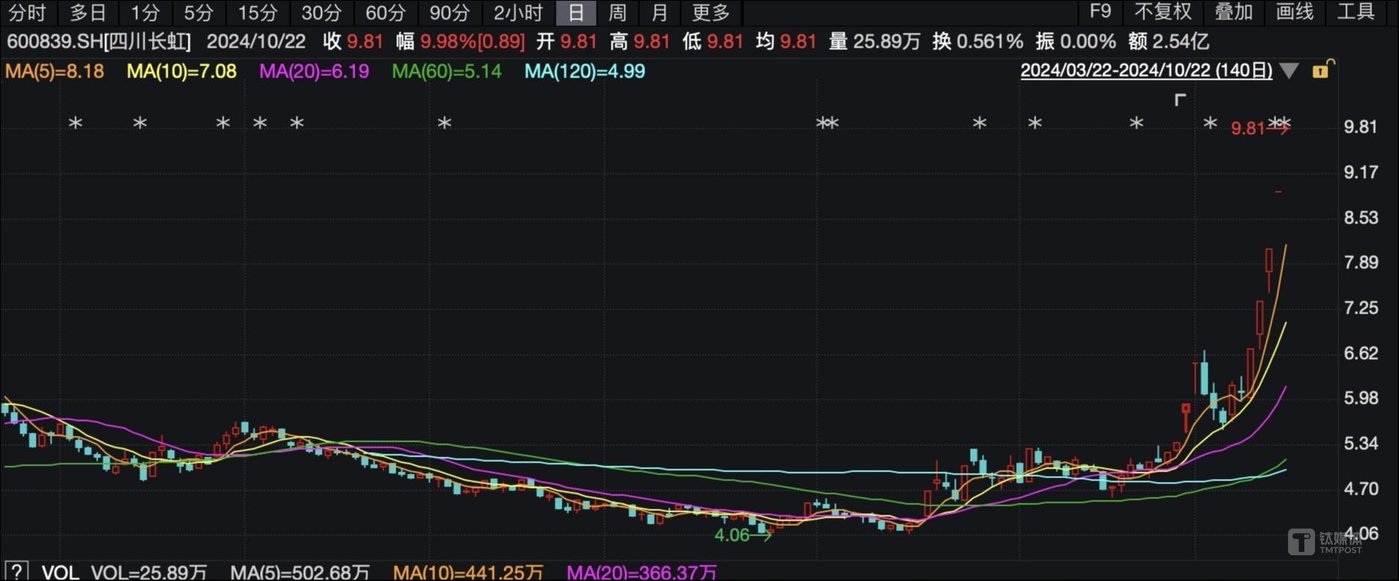Toggle the 叠加 overlay option
This screenshot has width=1399, height=581.
click(1233, 13)
